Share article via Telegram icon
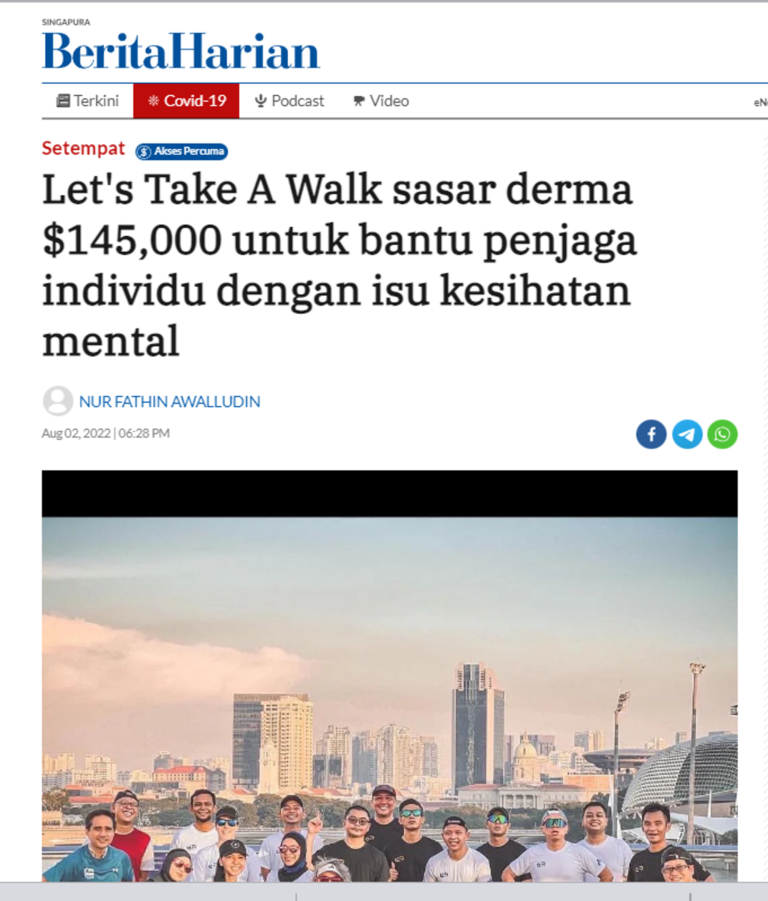768x901 pixels. tap(687, 434)
